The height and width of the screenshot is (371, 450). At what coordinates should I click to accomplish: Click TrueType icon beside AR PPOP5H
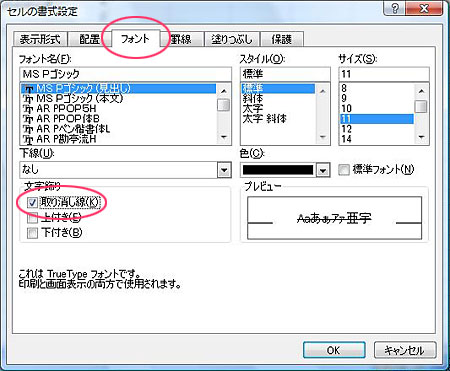click(28, 109)
